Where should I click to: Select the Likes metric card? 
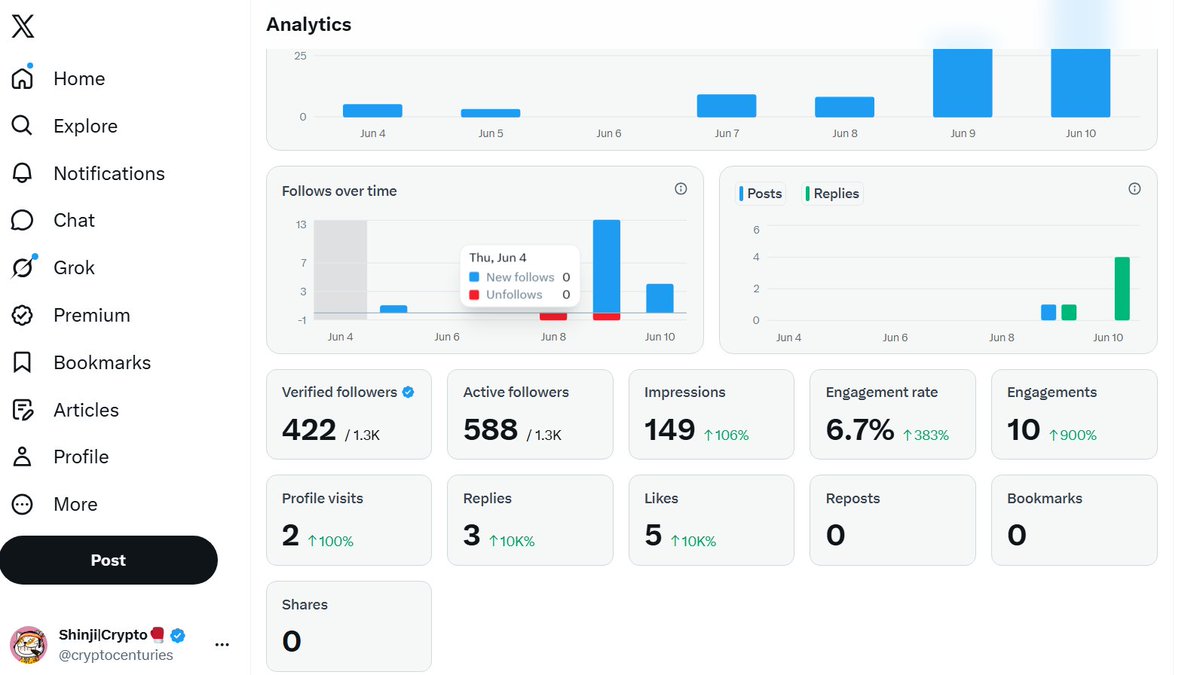pos(711,520)
